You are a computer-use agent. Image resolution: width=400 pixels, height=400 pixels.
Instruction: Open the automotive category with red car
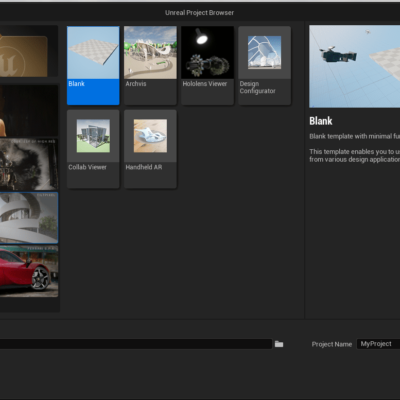click(x=29, y=271)
